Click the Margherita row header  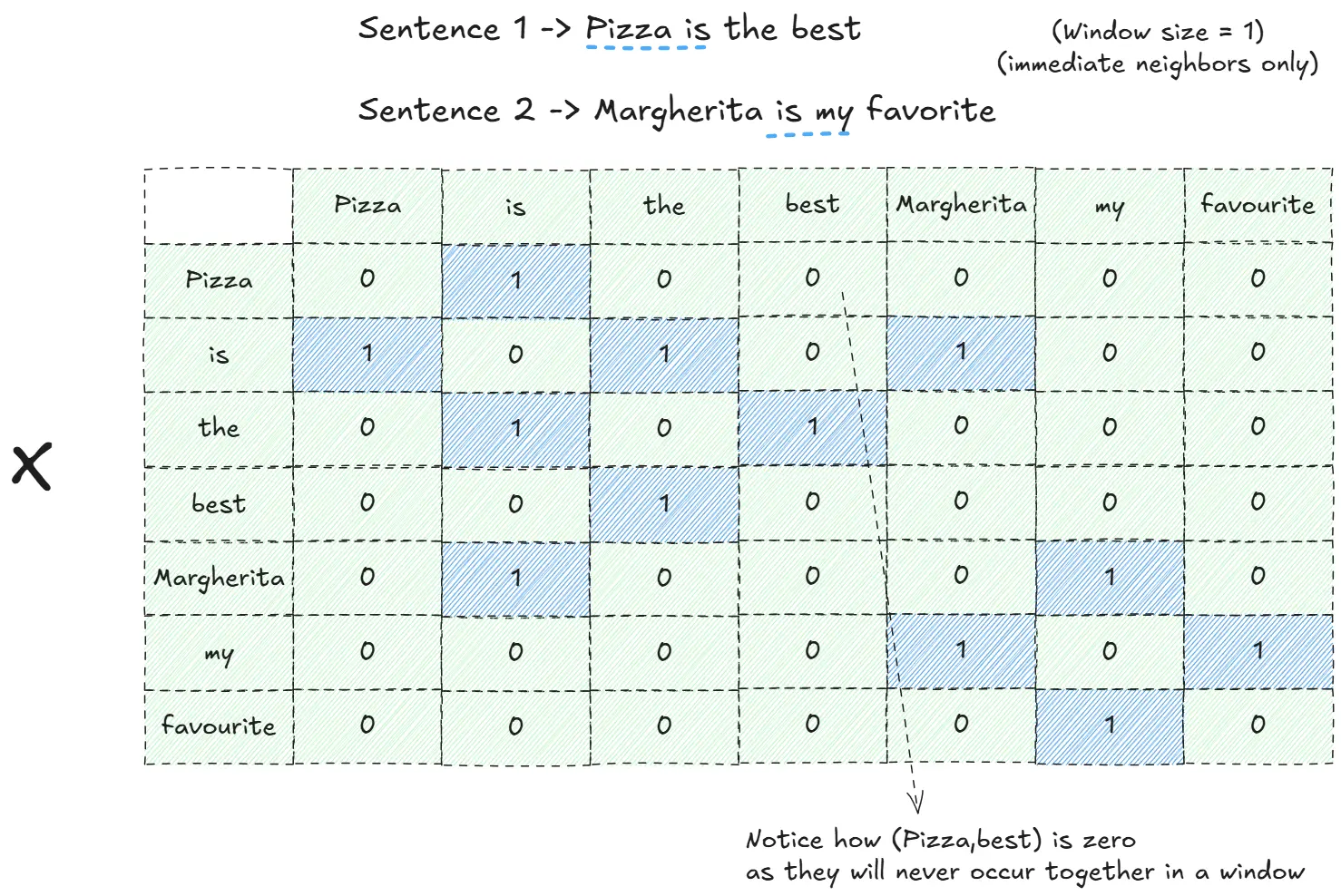pos(219,579)
